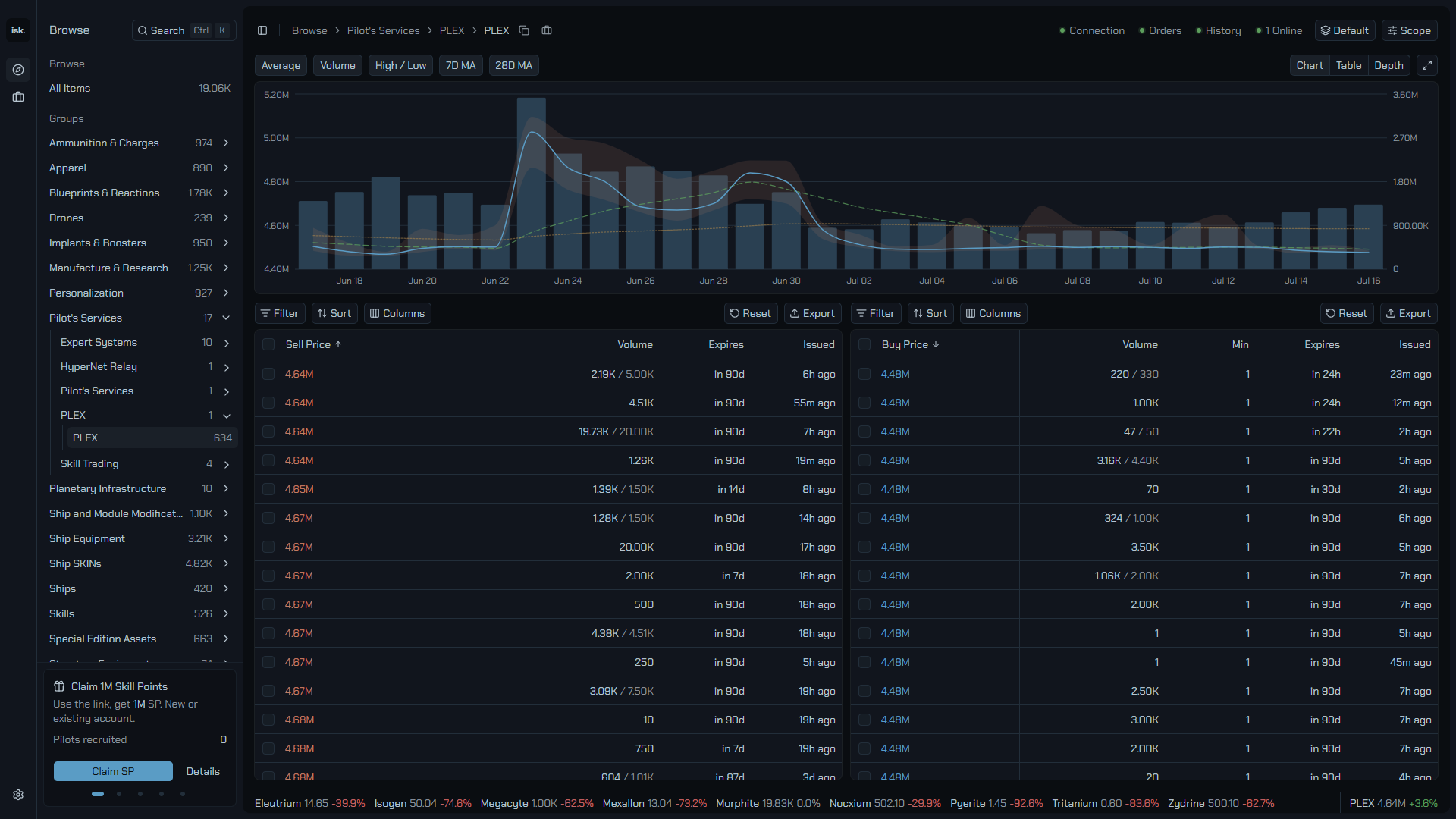Expand the Drones group
The width and height of the screenshot is (1456, 819).
[x=226, y=218]
